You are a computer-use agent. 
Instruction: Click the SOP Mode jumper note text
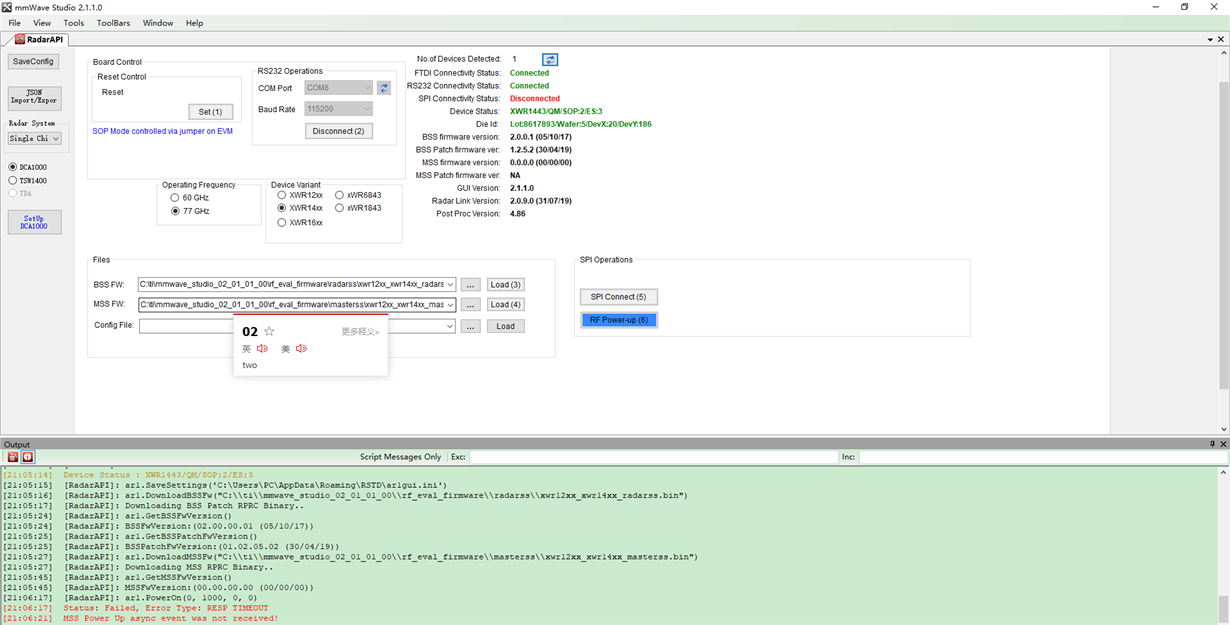click(x=162, y=131)
